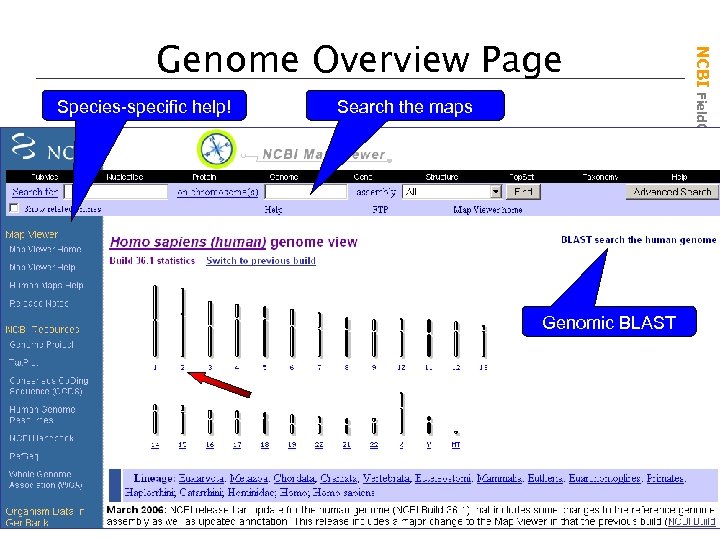Click the NCBI Map Viewer compass logo
This screenshot has width=720, height=540.
[x=217, y=149]
